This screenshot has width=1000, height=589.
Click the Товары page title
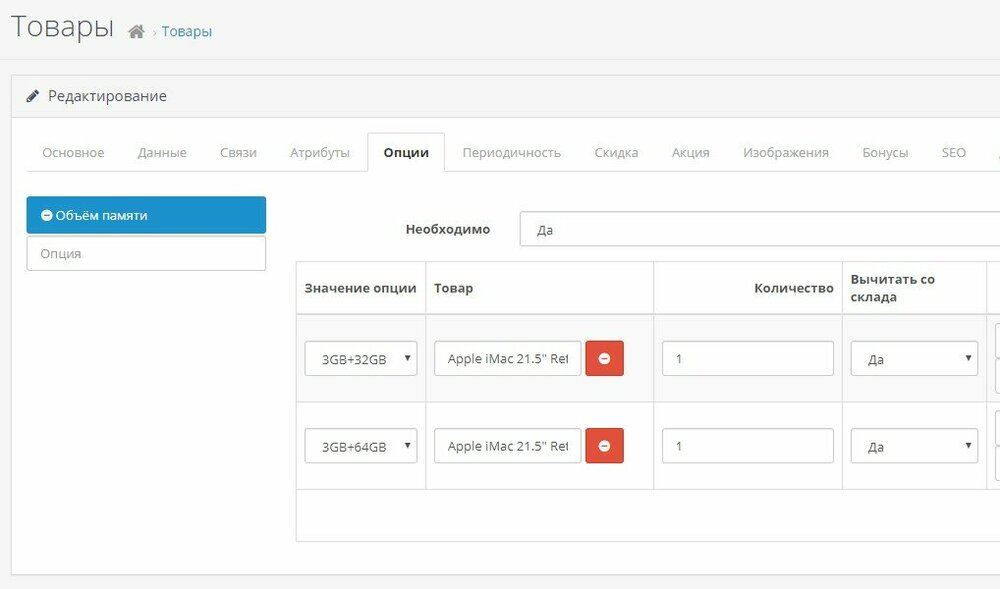(x=62, y=27)
